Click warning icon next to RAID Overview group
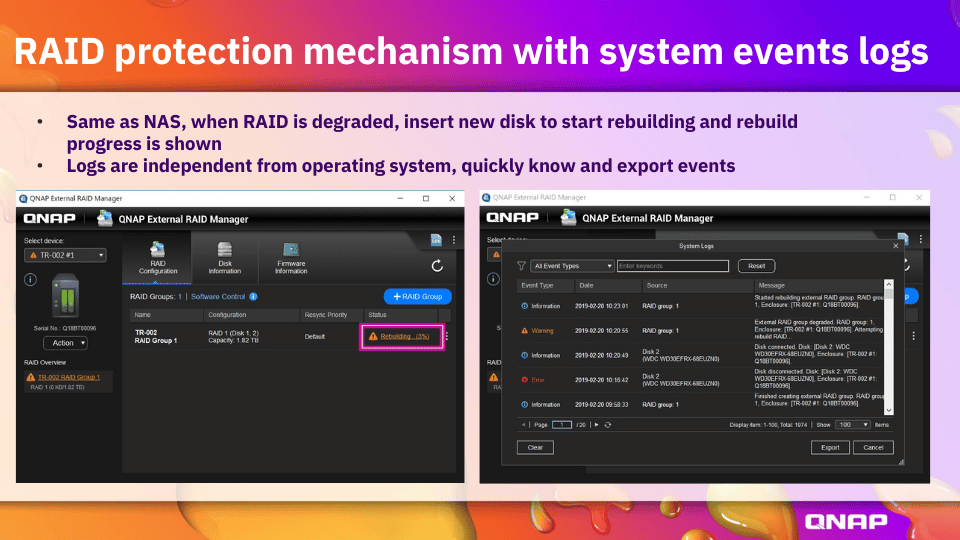960x540 pixels. point(31,377)
